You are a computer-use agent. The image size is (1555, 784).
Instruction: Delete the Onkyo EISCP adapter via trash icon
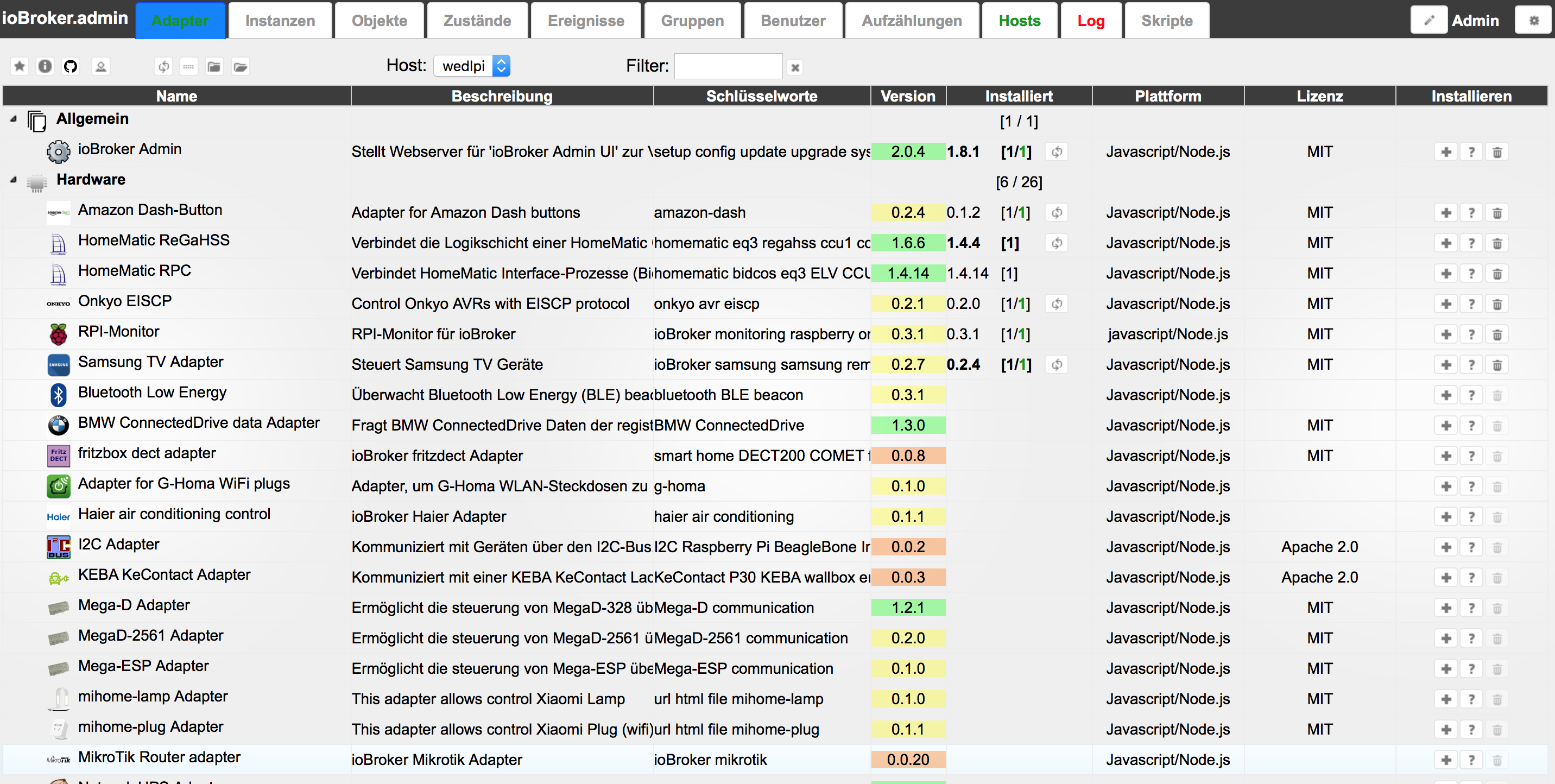coord(1497,304)
